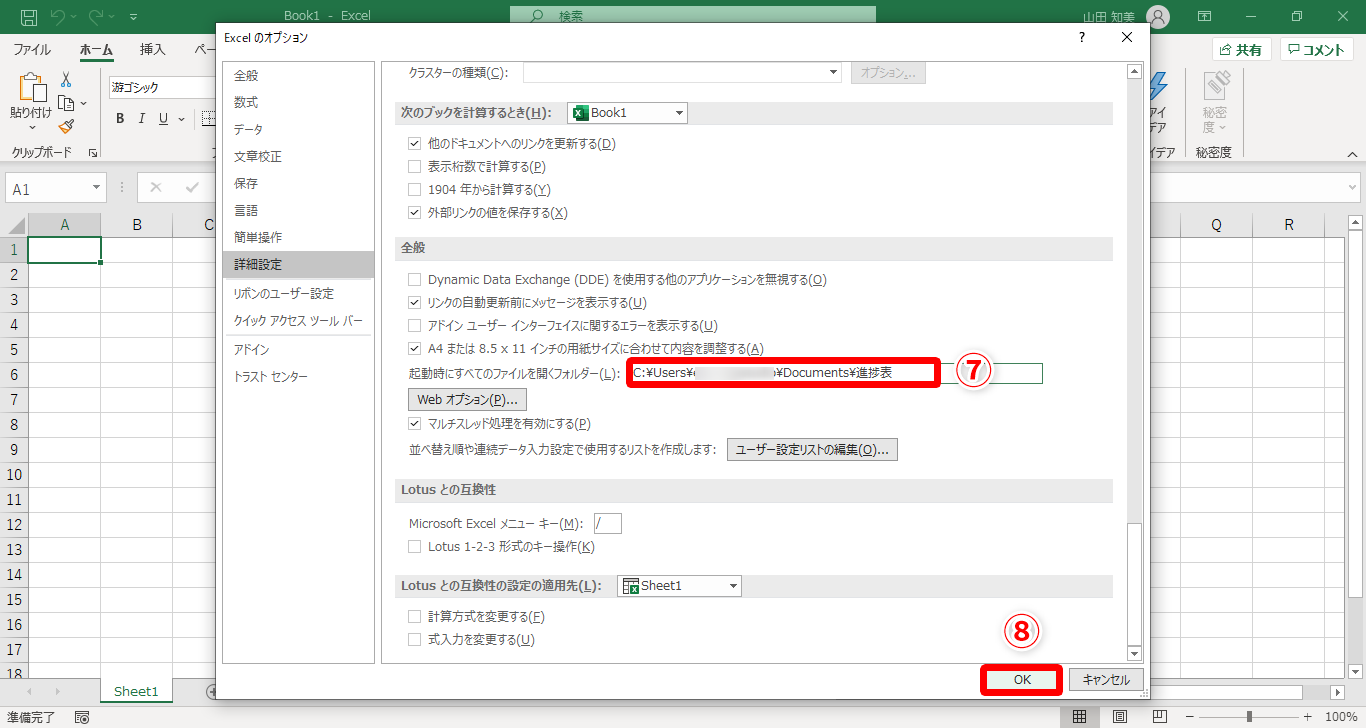Activate the Format Painter brush
1366x728 pixels.
66,127
